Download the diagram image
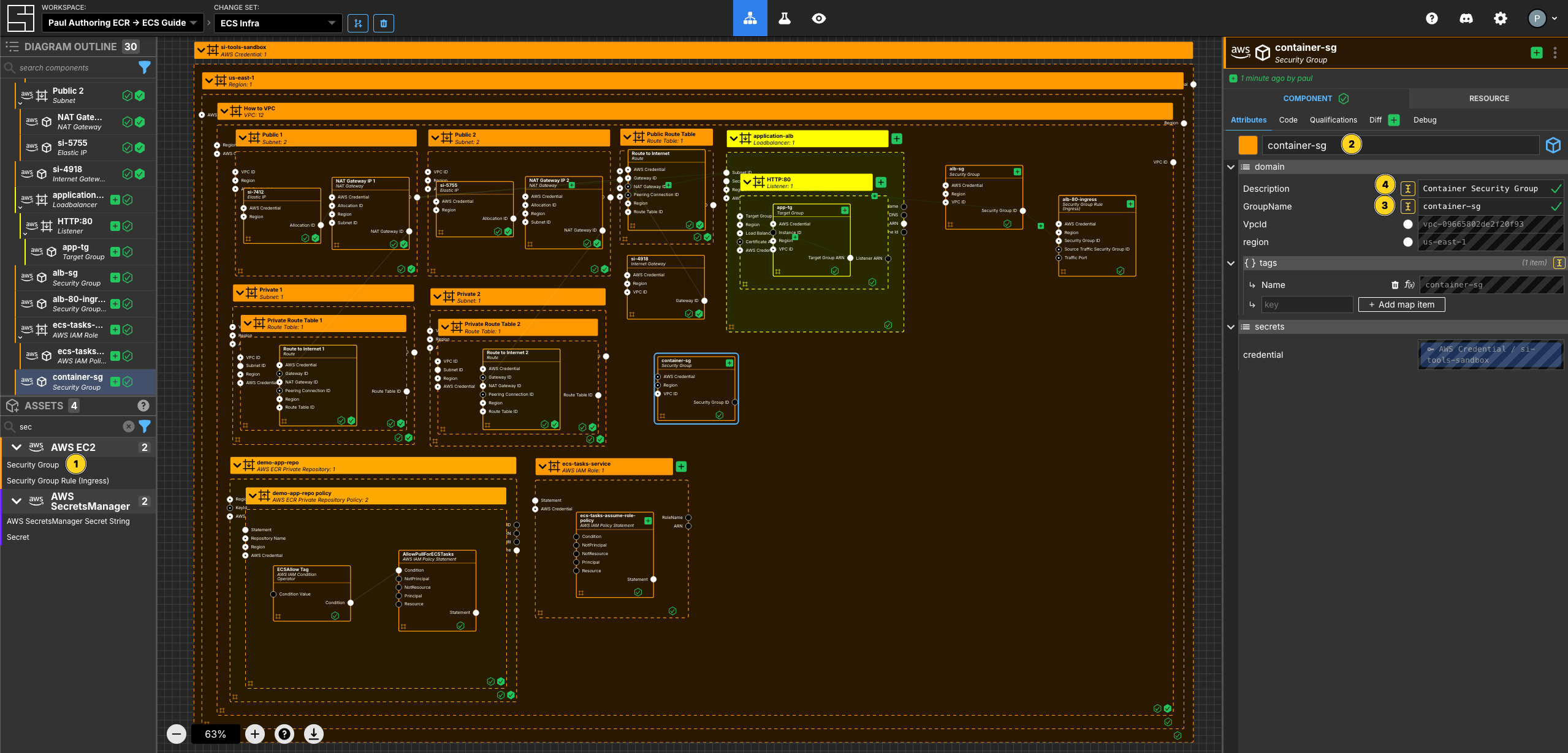The height and width of the screenshot is (753, 1568). tap(314, 734)
